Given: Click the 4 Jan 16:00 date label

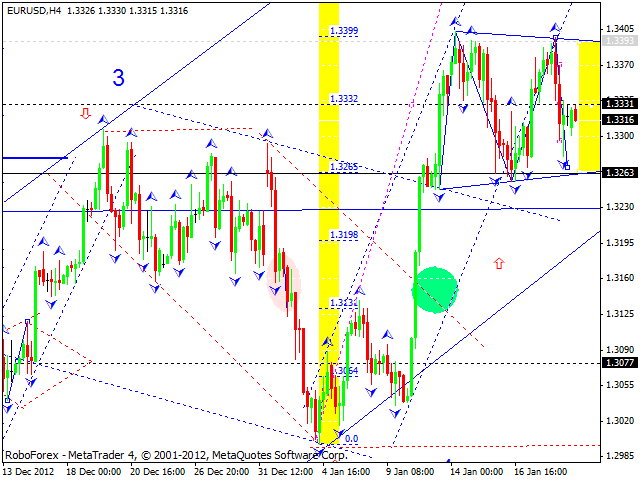Looking at the screenshot, I should coord(346,472).
